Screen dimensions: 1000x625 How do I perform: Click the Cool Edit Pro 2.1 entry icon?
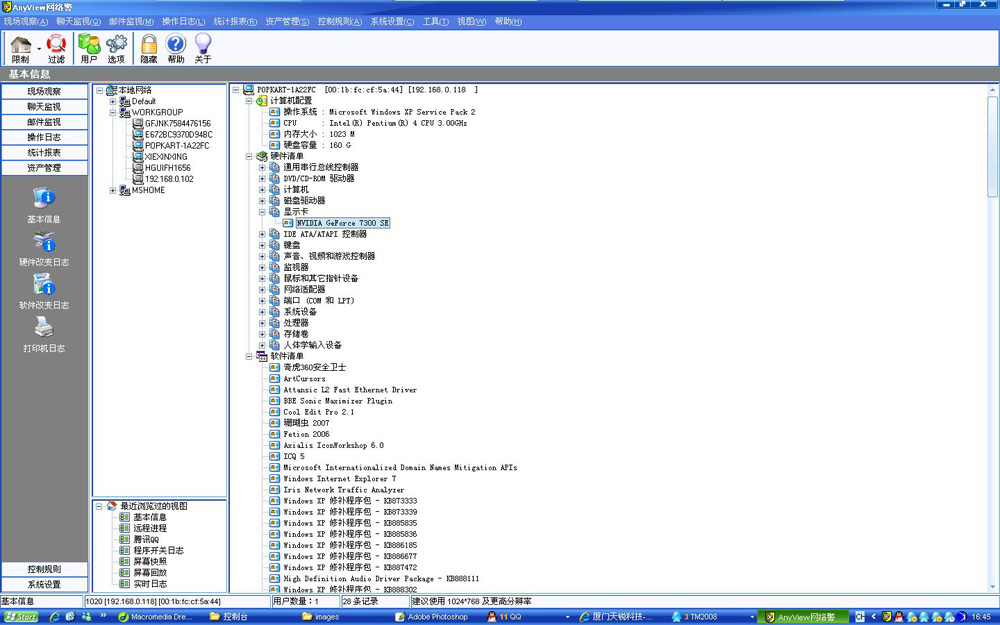pyautogui.click(x=275, y=412)
